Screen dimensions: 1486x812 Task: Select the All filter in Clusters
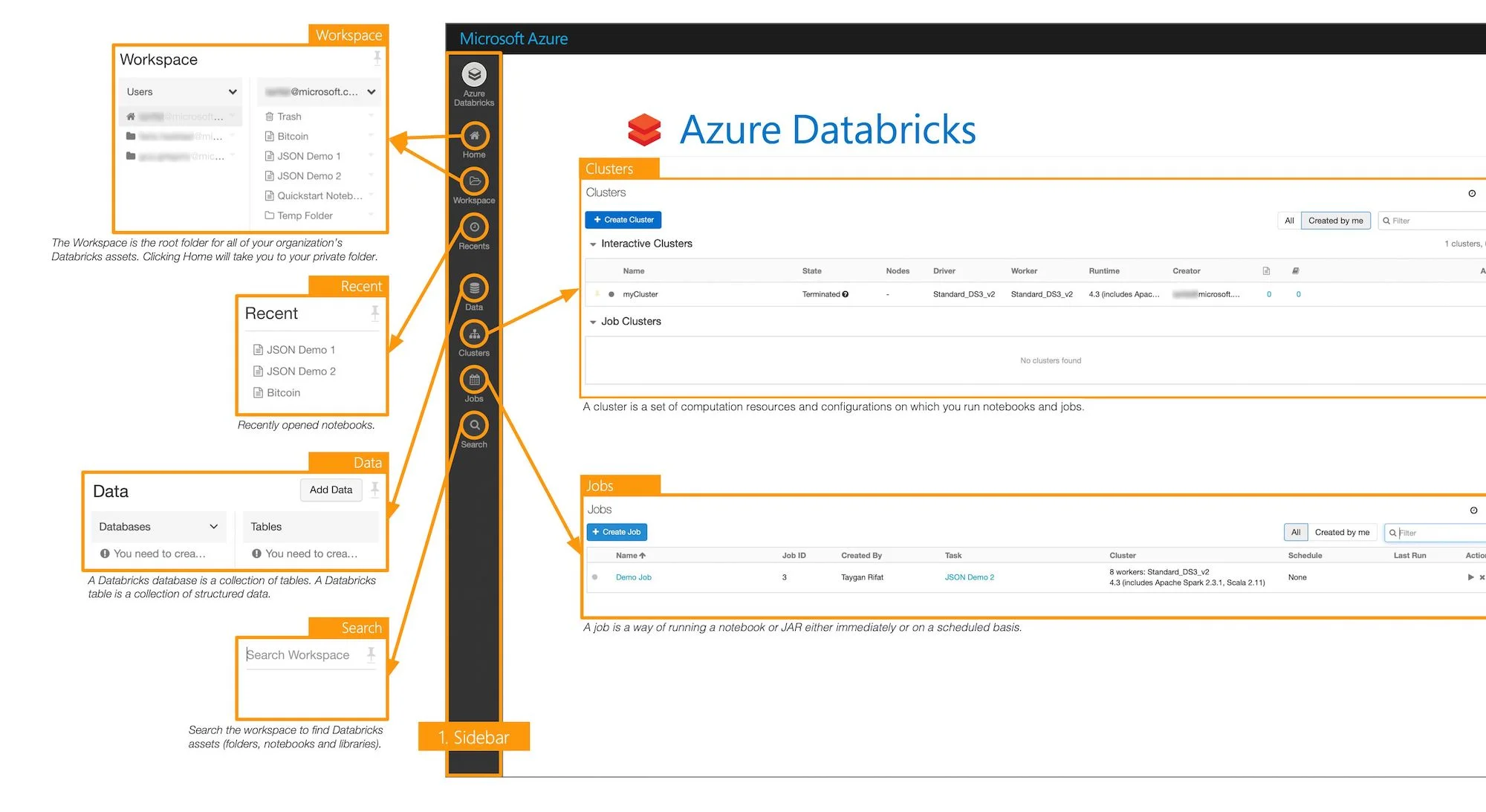coord(1289,221)
